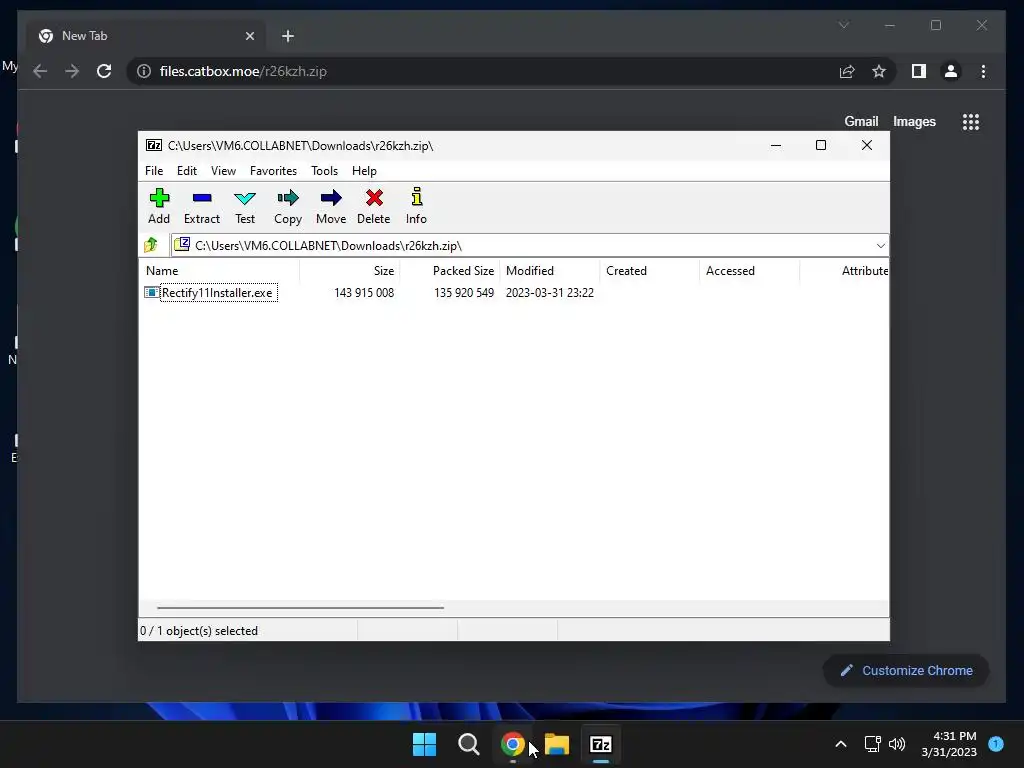Open Chrome three-dot menu

[984, 71]
